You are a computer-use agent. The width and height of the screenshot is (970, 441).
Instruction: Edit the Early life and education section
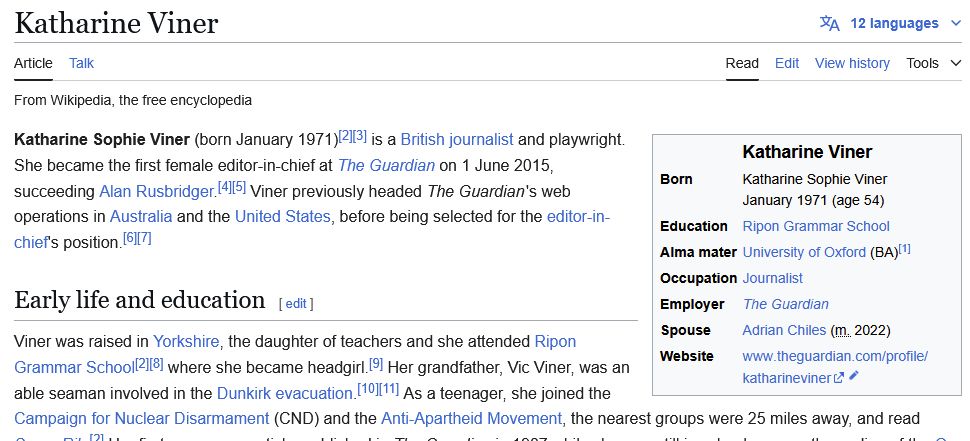coord(296,304)
